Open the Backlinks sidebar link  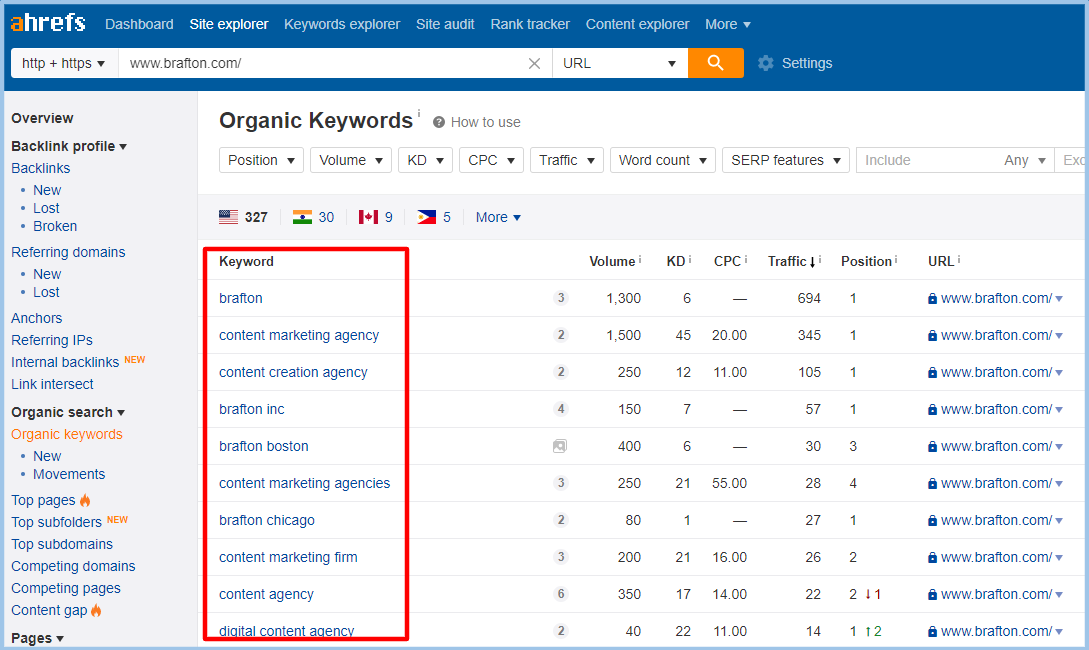click(x=40, y=168)
